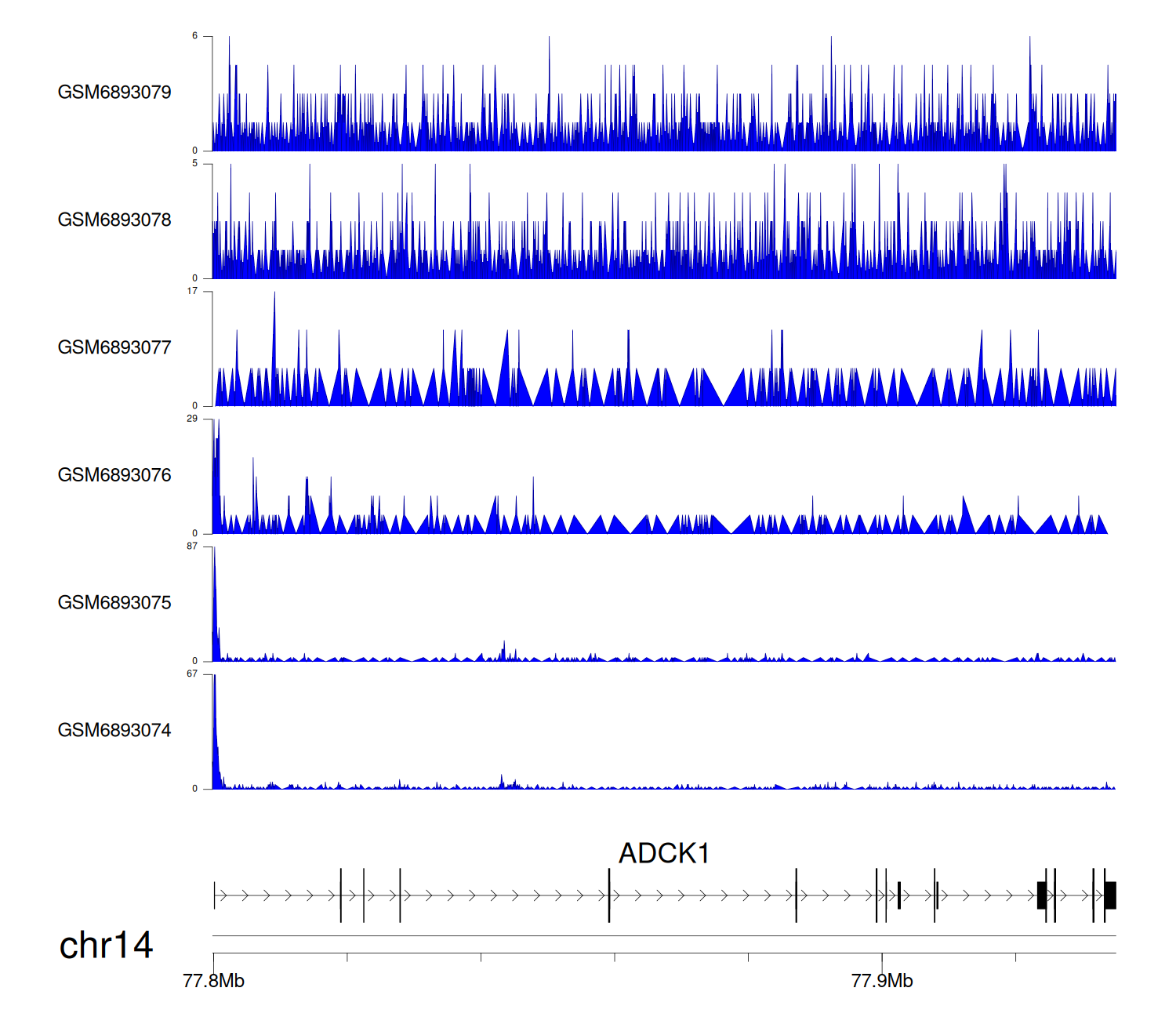Select the GSM6893074 track name
The height and width of the screenshot is (1035, 1176).
pyautogui.click(x=114, y=731)
